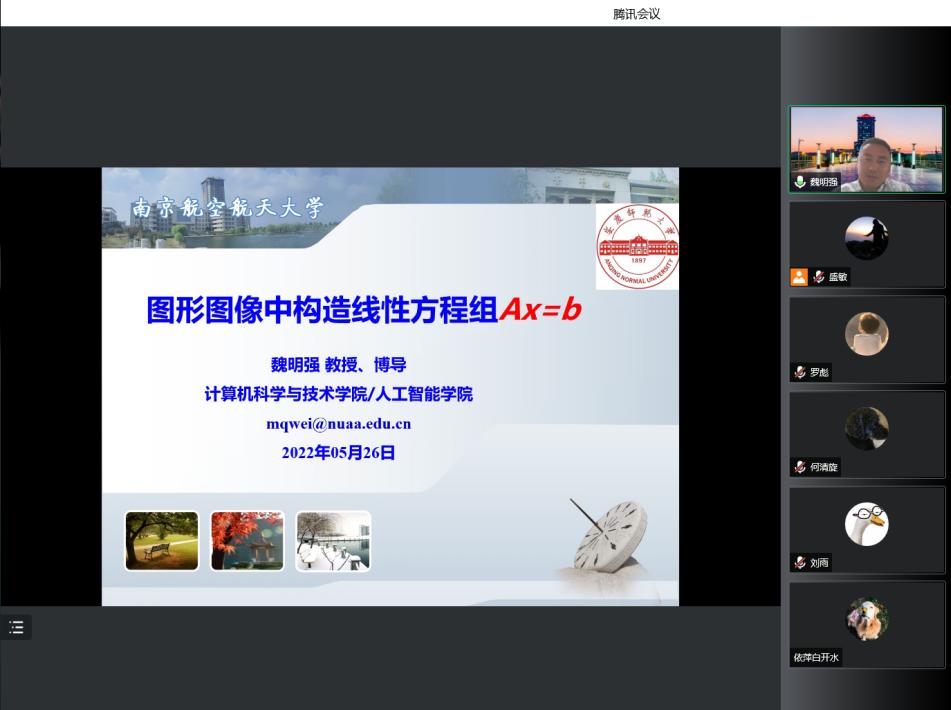Select 罗彪's participant avatar
The width and height of the screenshot is (951, 710).
pos(866,333)
